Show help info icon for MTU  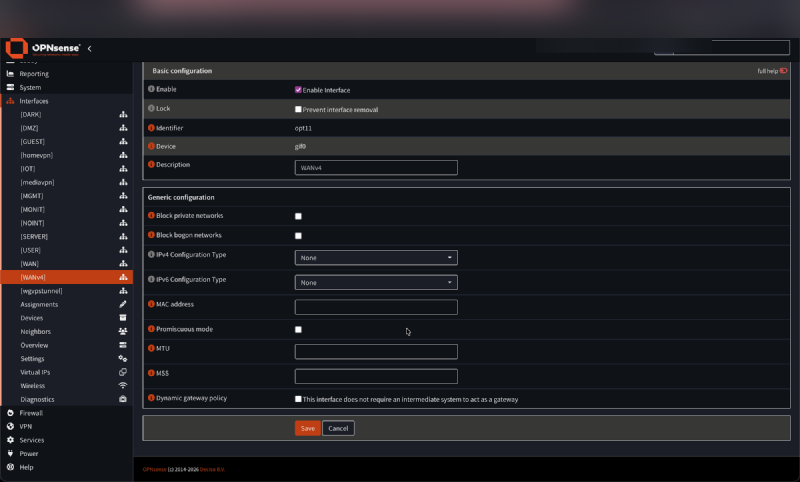[151, 348]
